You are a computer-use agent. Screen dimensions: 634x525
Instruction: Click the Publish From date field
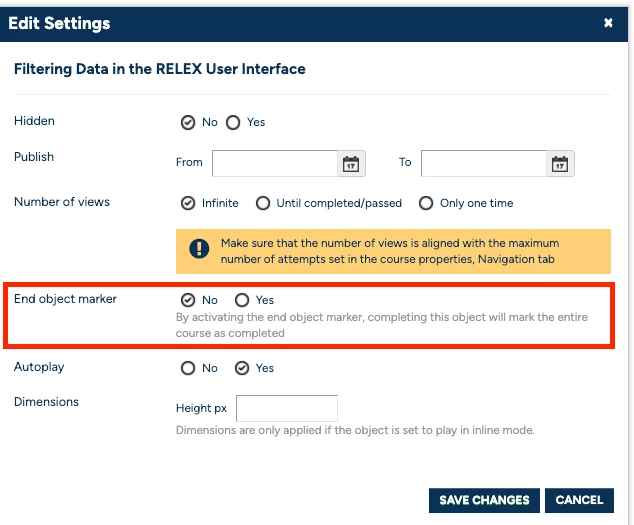[x=275, y=163]
